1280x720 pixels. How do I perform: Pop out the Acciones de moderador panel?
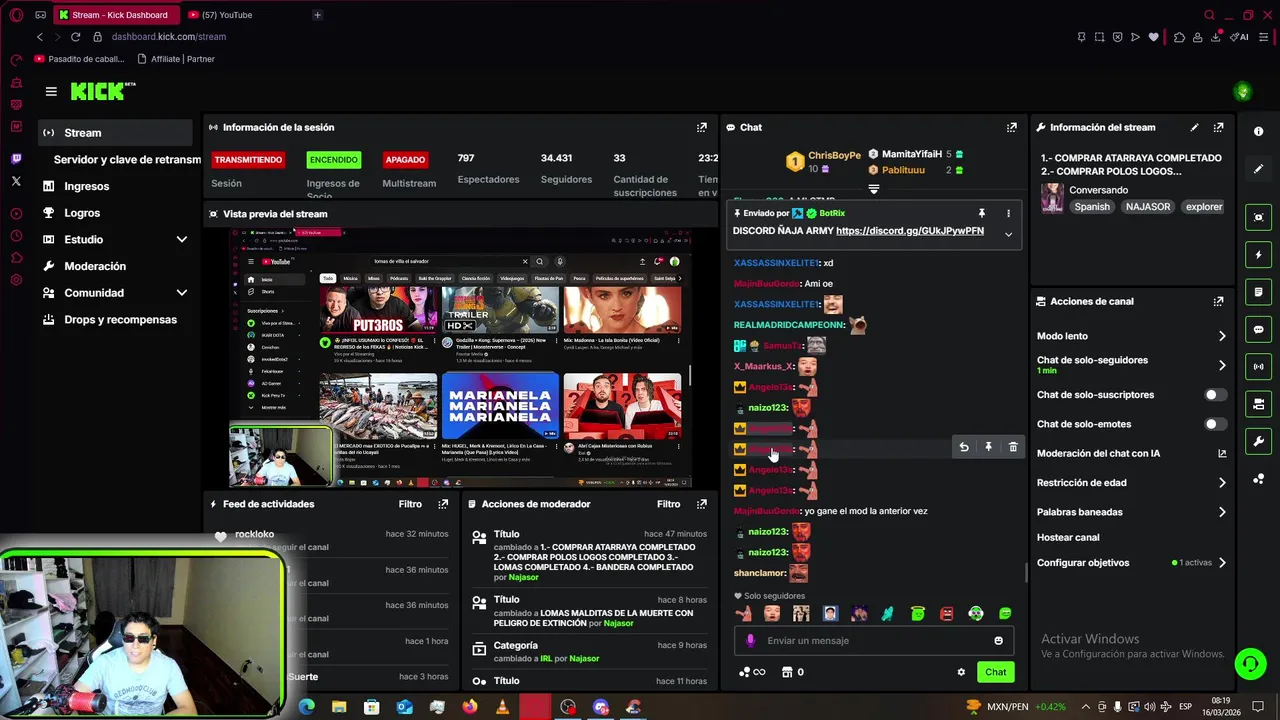(x=702, y=504)
